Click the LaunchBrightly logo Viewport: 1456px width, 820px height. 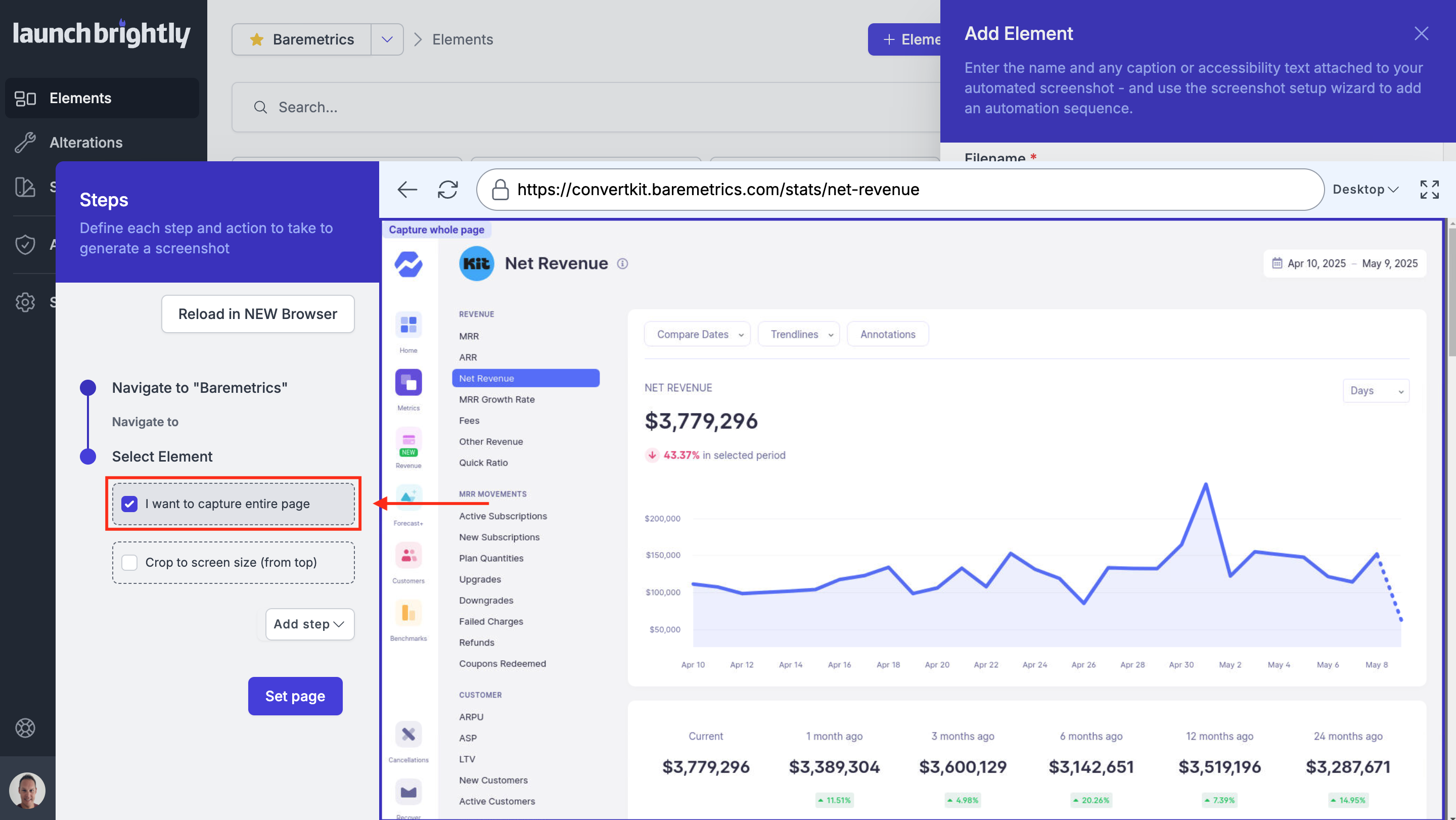point(102,33)
